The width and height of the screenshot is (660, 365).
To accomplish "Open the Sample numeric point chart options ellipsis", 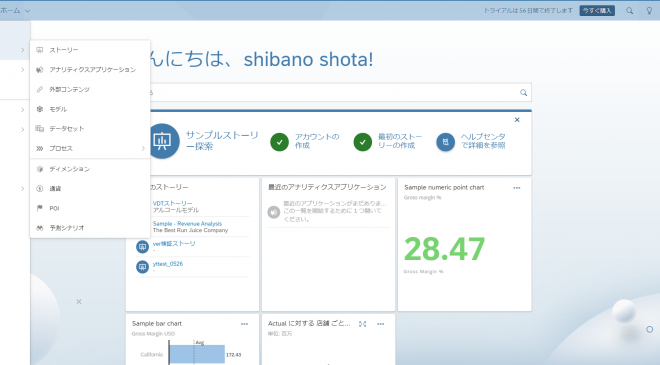I will click(x=516, y=188).
